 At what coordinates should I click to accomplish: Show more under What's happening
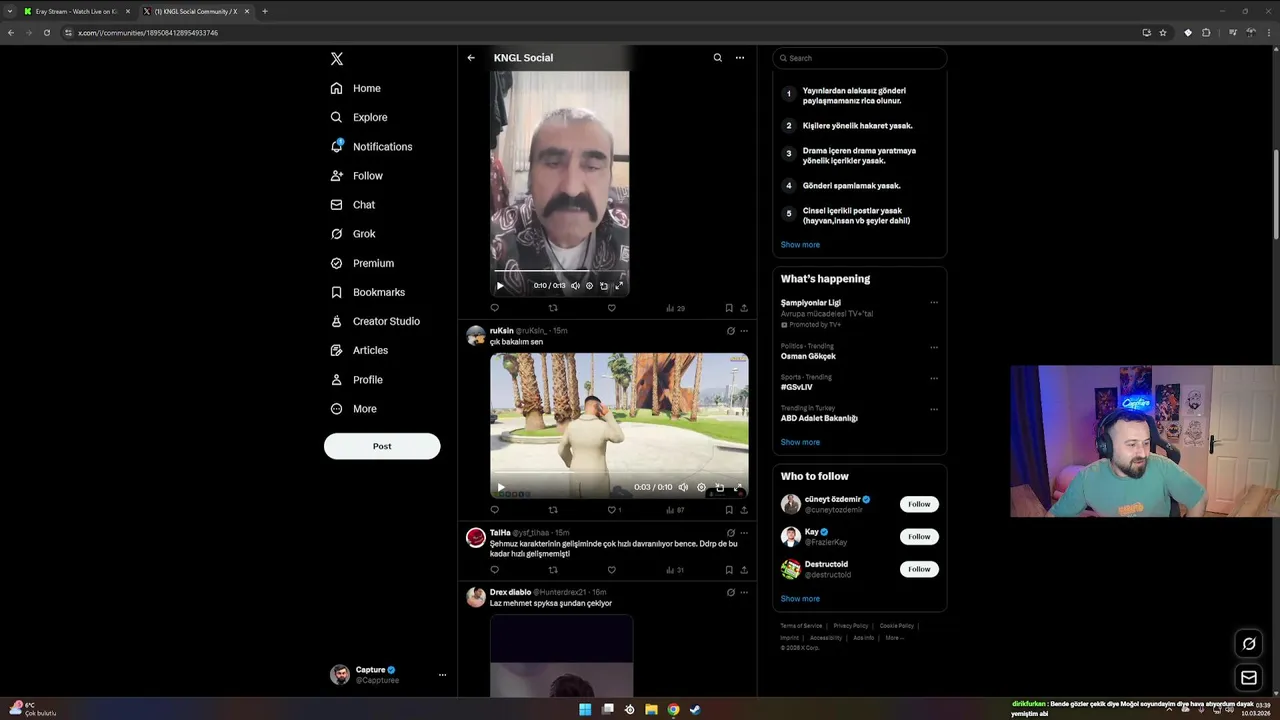point(800,442)
